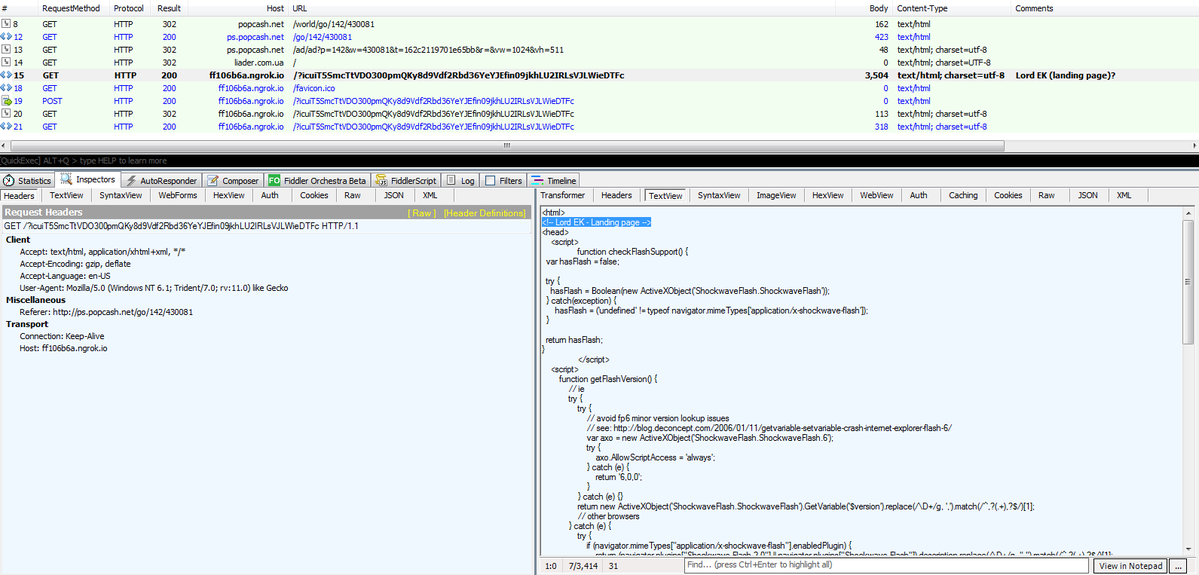Click the redirect icon of session 13

pos(7,50)
